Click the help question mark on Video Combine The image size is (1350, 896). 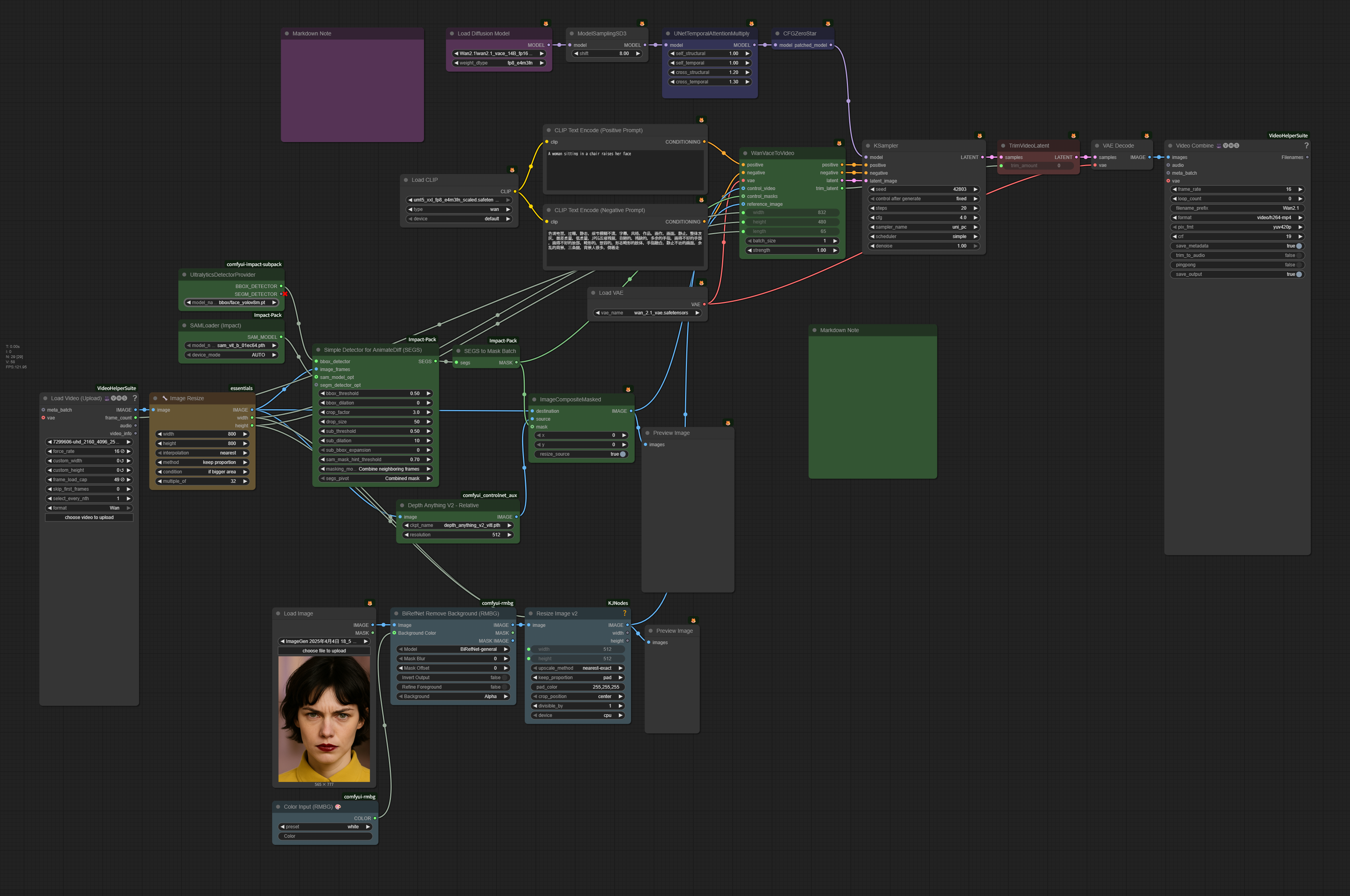[x=1306, y=146]
